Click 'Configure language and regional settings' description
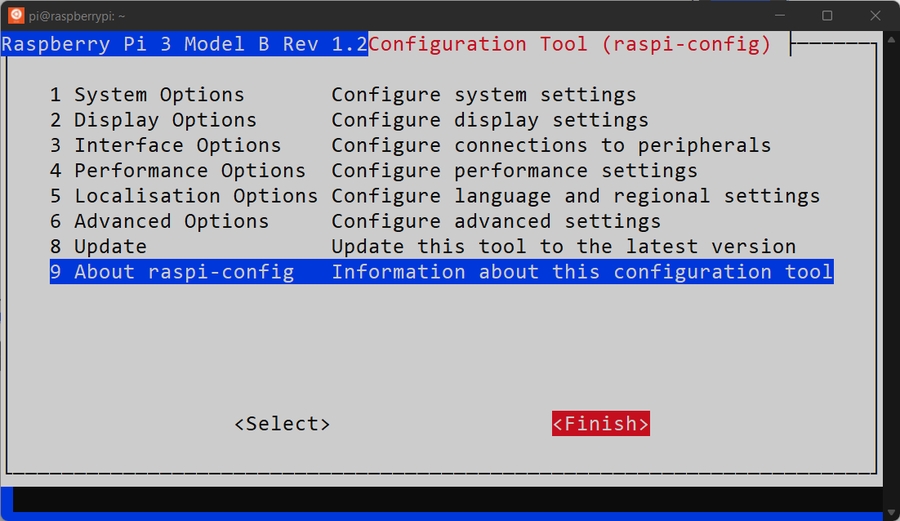The image size is (900, 521). point(576,196)
